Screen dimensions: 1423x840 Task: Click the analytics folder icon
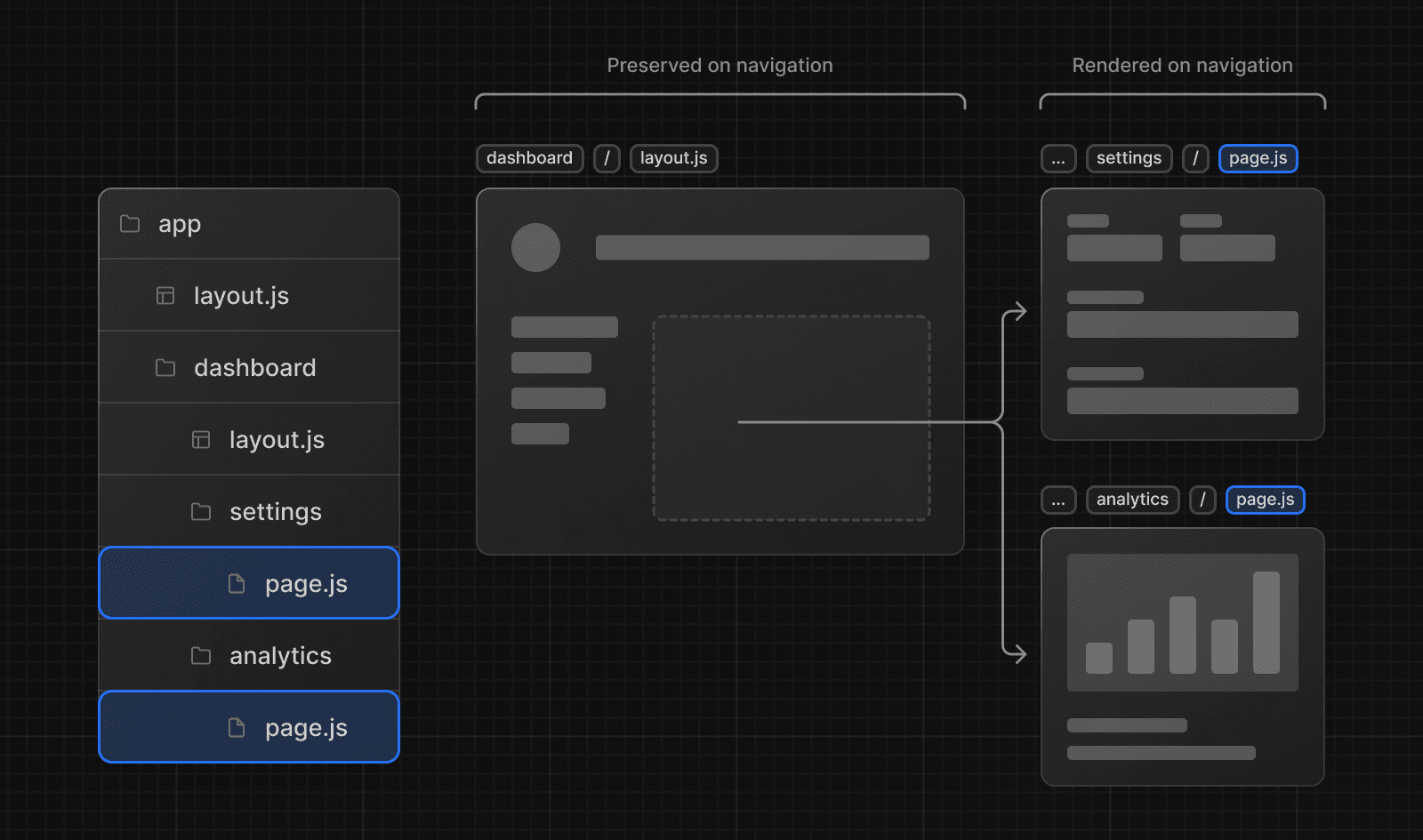(199, 655)
